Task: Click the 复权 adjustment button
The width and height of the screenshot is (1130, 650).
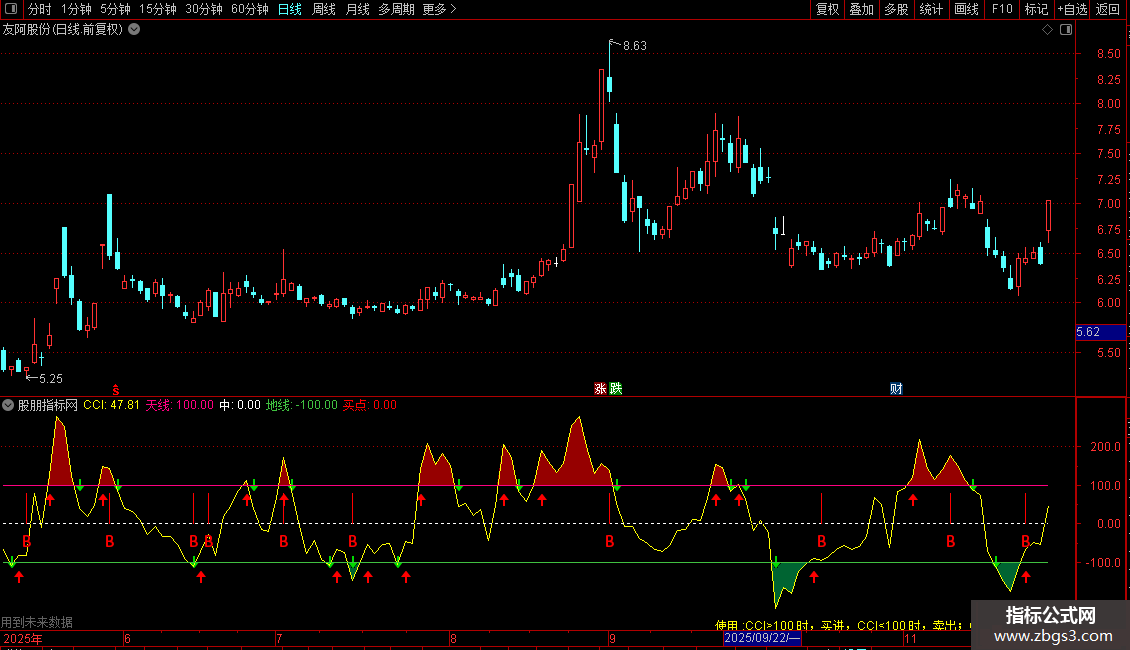Action: pos(827,9)
